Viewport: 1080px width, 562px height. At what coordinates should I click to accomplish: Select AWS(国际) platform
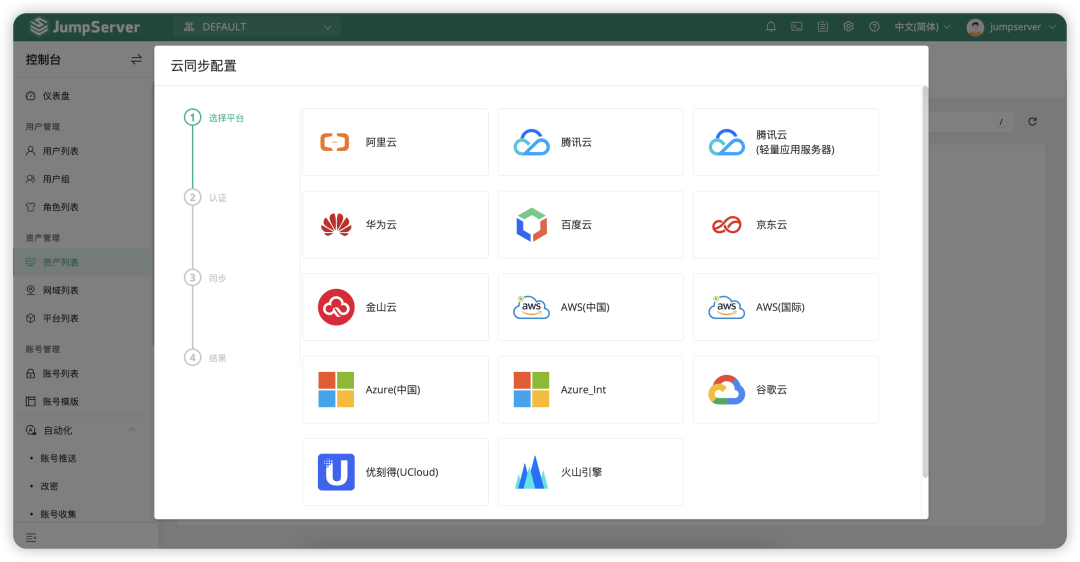point(786,307)
